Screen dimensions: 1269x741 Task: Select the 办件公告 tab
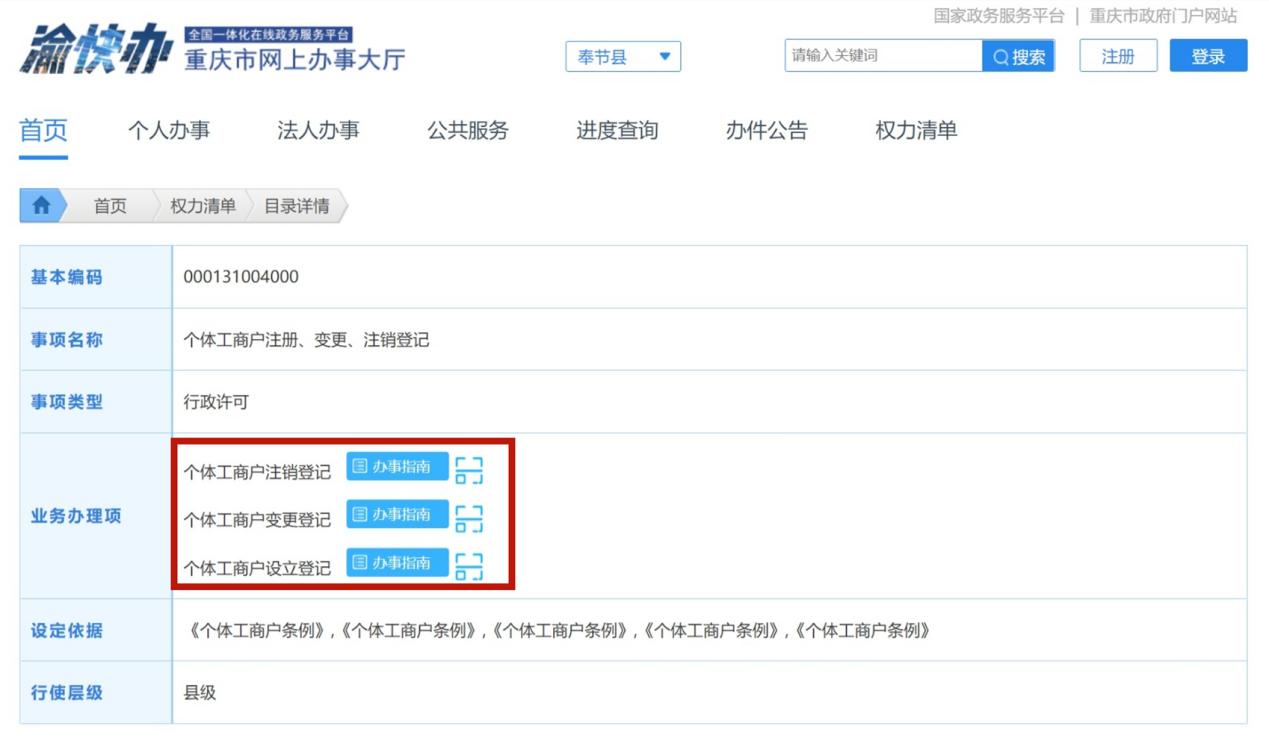pyautogui.click(x=767, y=130)
